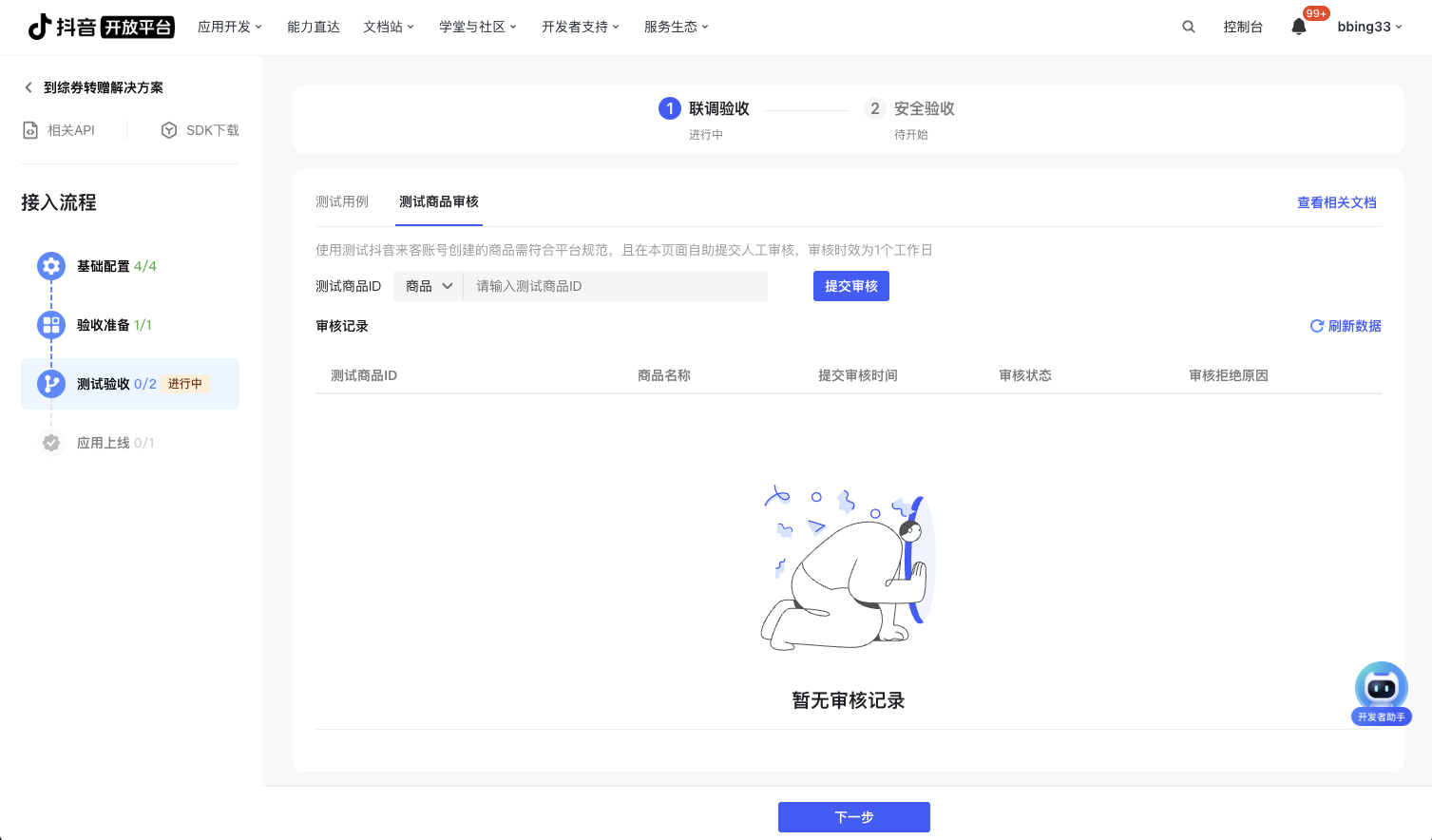Click the 下一步 button
This screenshot has height=840, width=1432.
click(853, 817)
